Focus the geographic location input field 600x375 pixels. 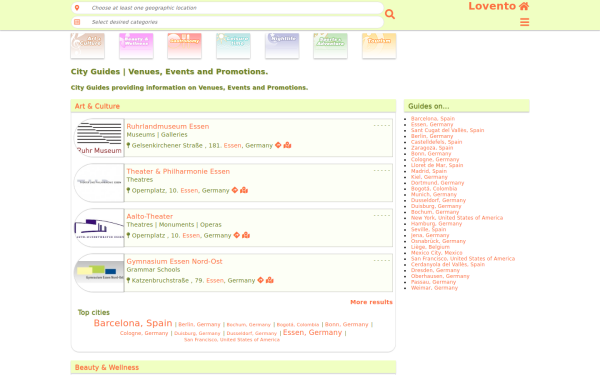227,8
